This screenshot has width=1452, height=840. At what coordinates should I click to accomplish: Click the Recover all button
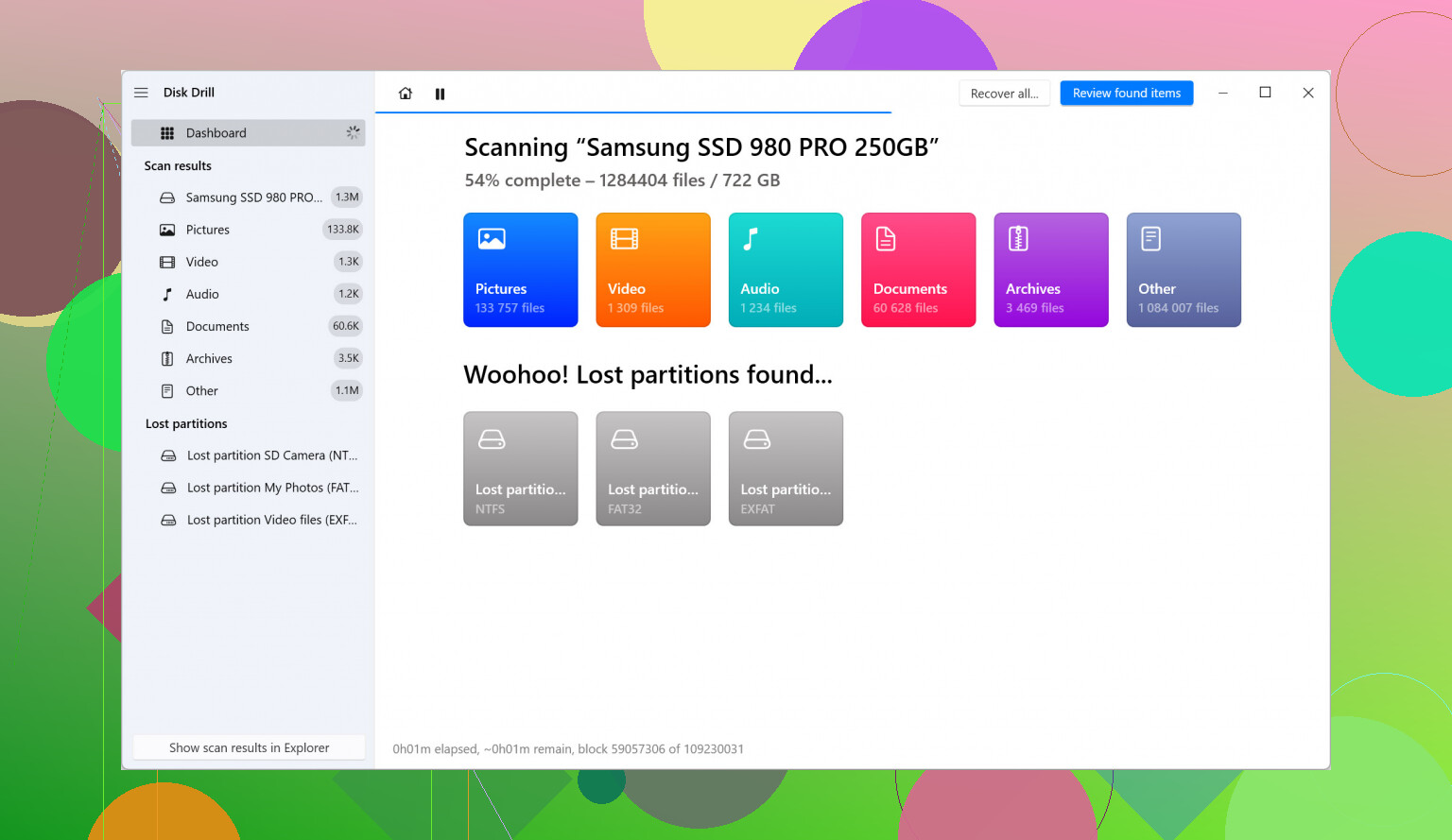1004,94
